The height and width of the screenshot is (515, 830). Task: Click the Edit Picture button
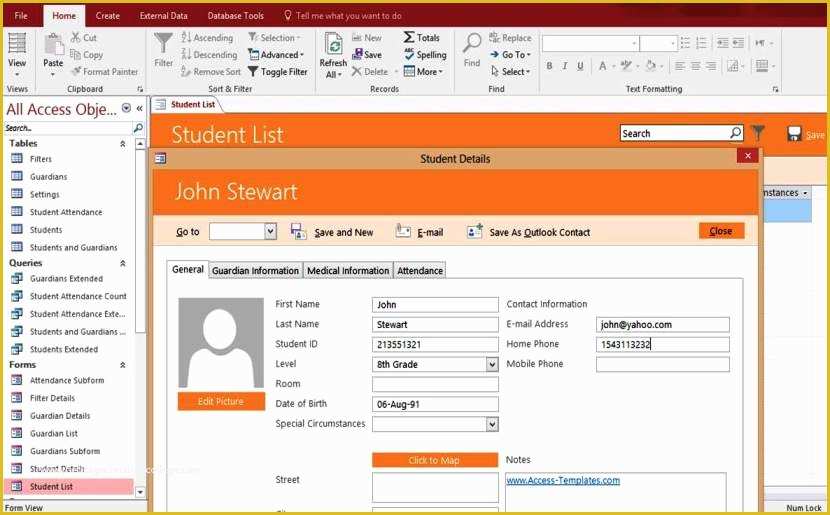click(x=221, y=401)
